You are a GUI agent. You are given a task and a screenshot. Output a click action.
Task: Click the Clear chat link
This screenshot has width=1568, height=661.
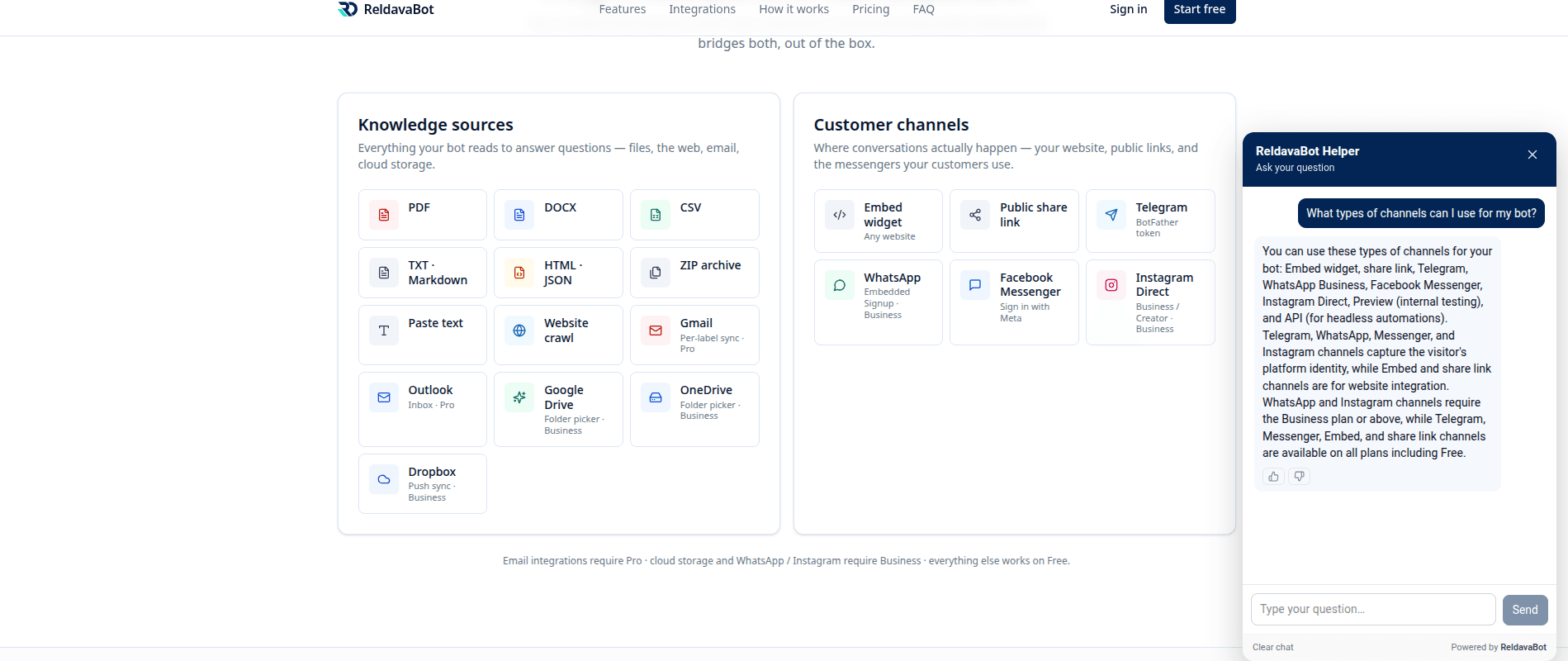(x=1272, y=647)
